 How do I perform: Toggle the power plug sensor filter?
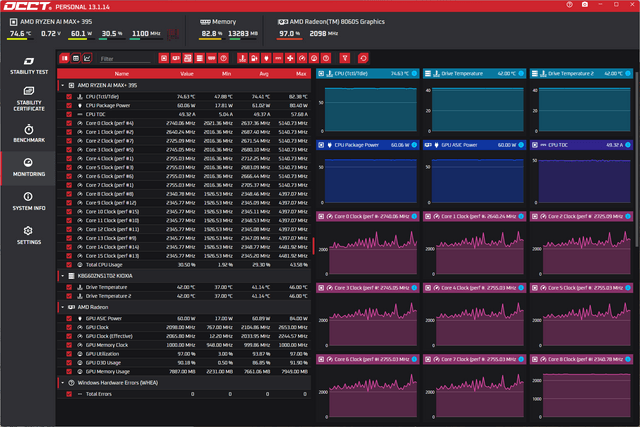point(267,58)
